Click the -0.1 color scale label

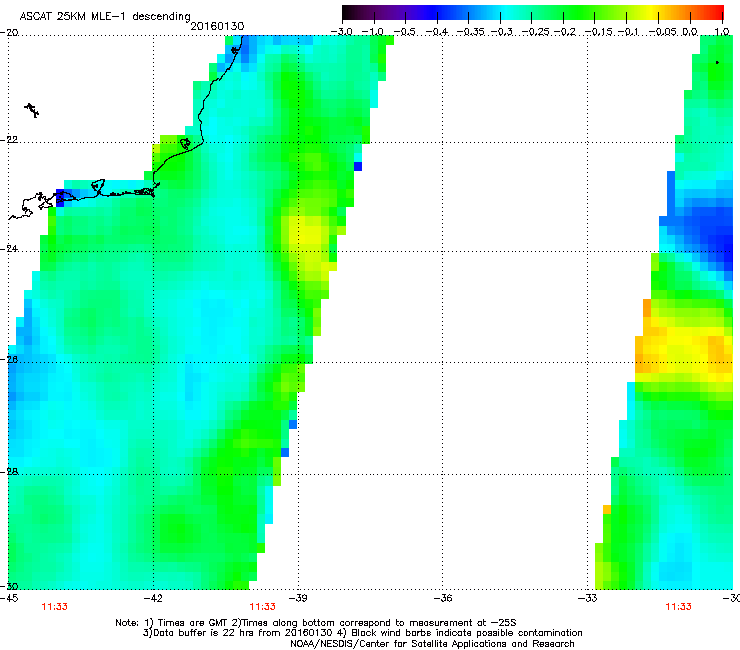tap(628, 32)
